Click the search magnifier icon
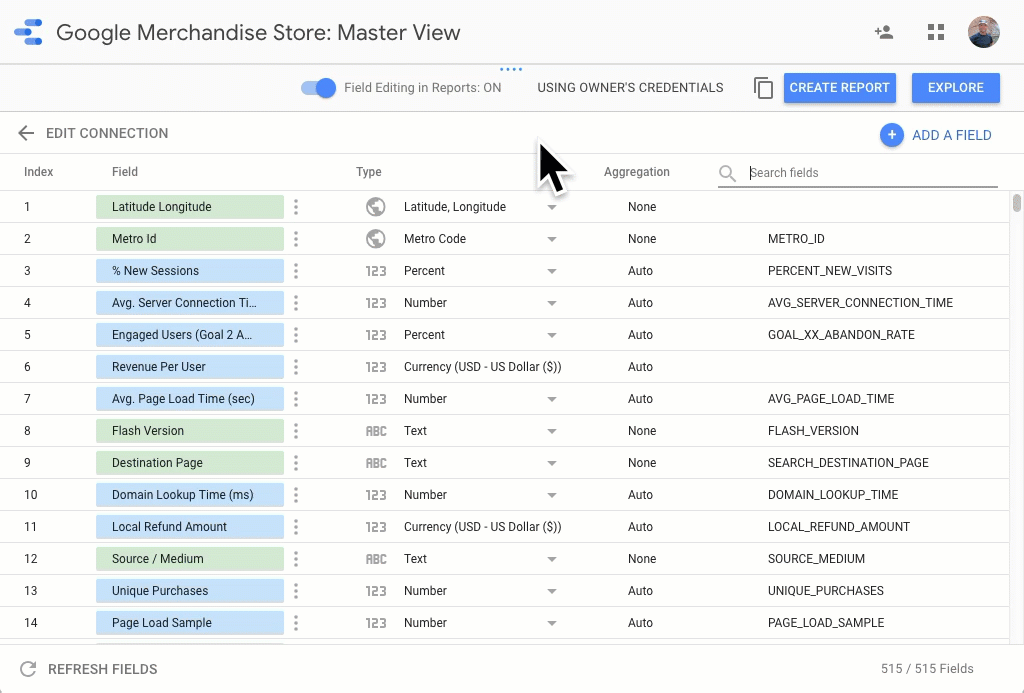 click(727, 173)
